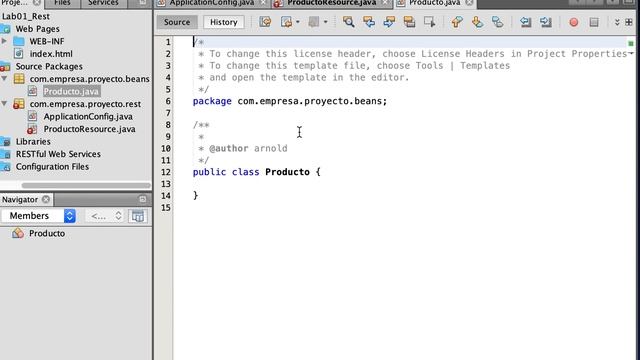The width and height of the screenshot is (640, 360).
Task: Click the greyed Forward toolbar icon
Action: [313, 22]
